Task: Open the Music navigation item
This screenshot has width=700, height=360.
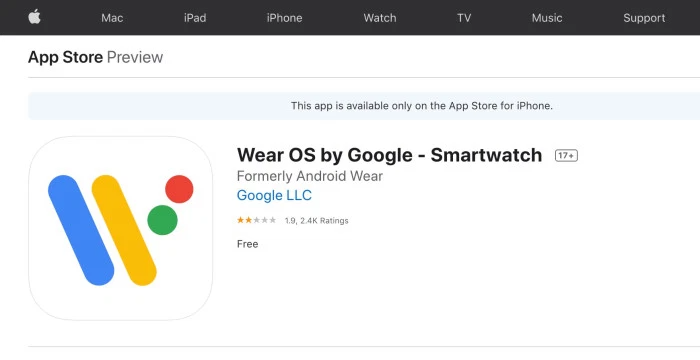Action: [547, 18]
